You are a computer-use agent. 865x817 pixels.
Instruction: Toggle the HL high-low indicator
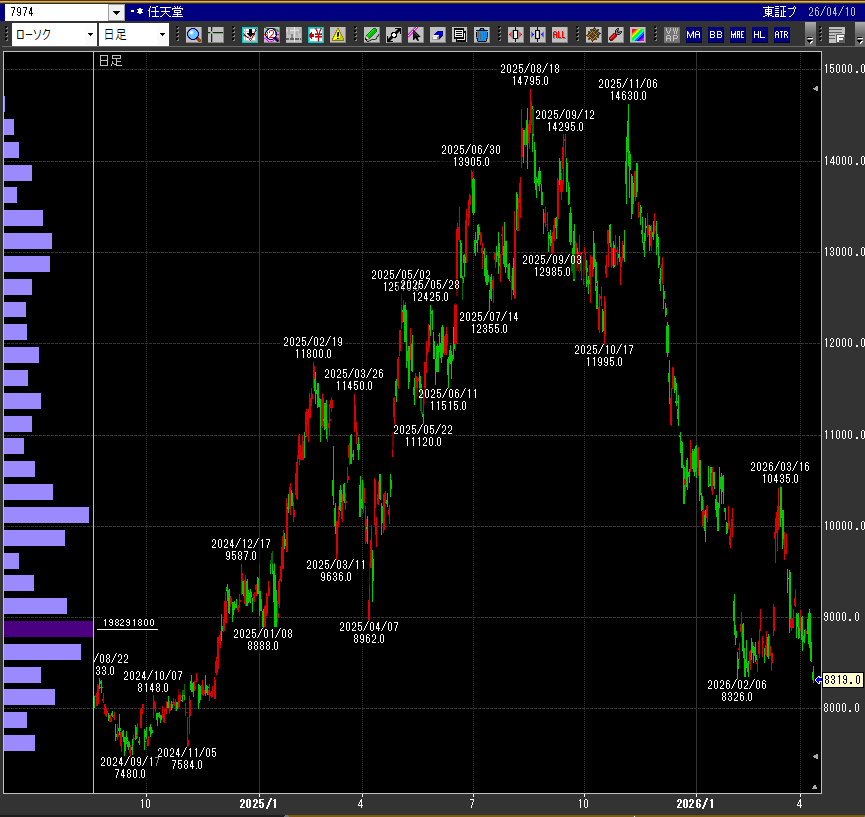tap(760, 35)
